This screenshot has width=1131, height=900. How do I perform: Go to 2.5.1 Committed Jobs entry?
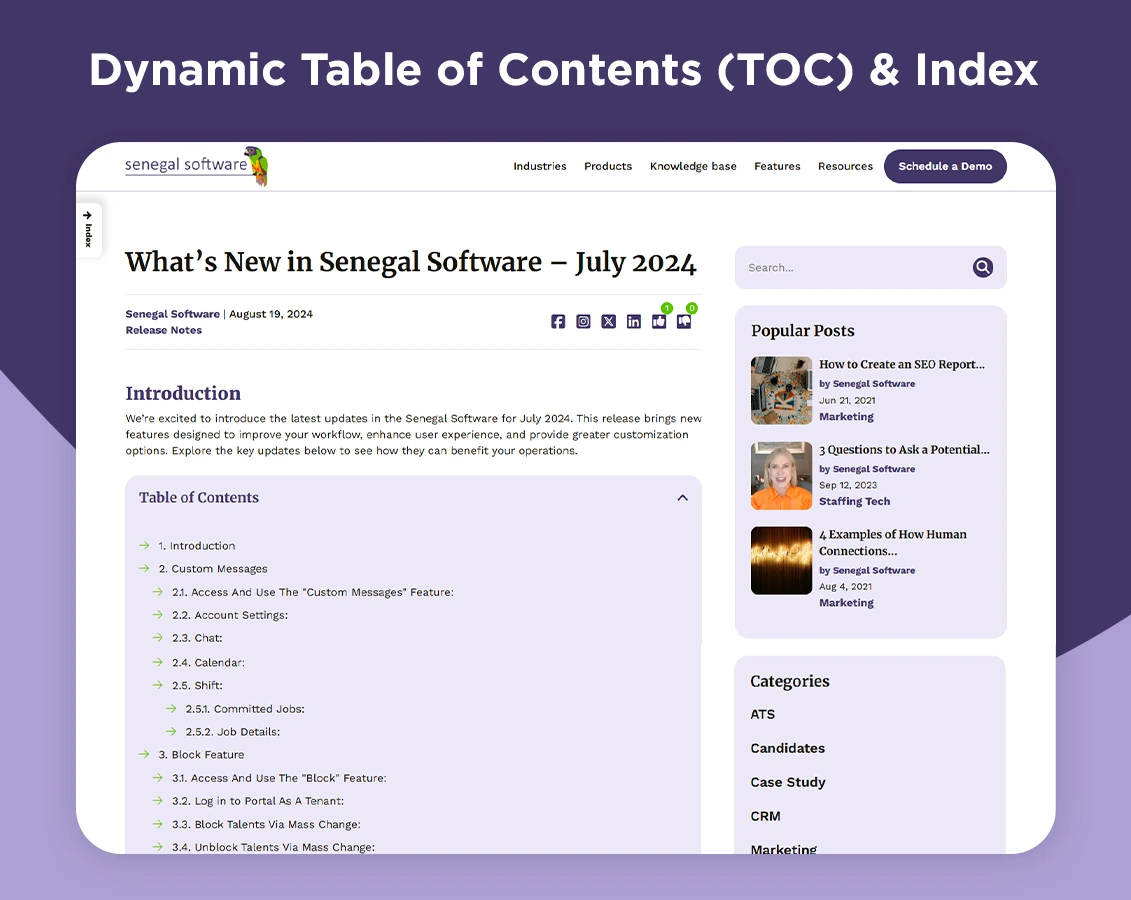245,709
